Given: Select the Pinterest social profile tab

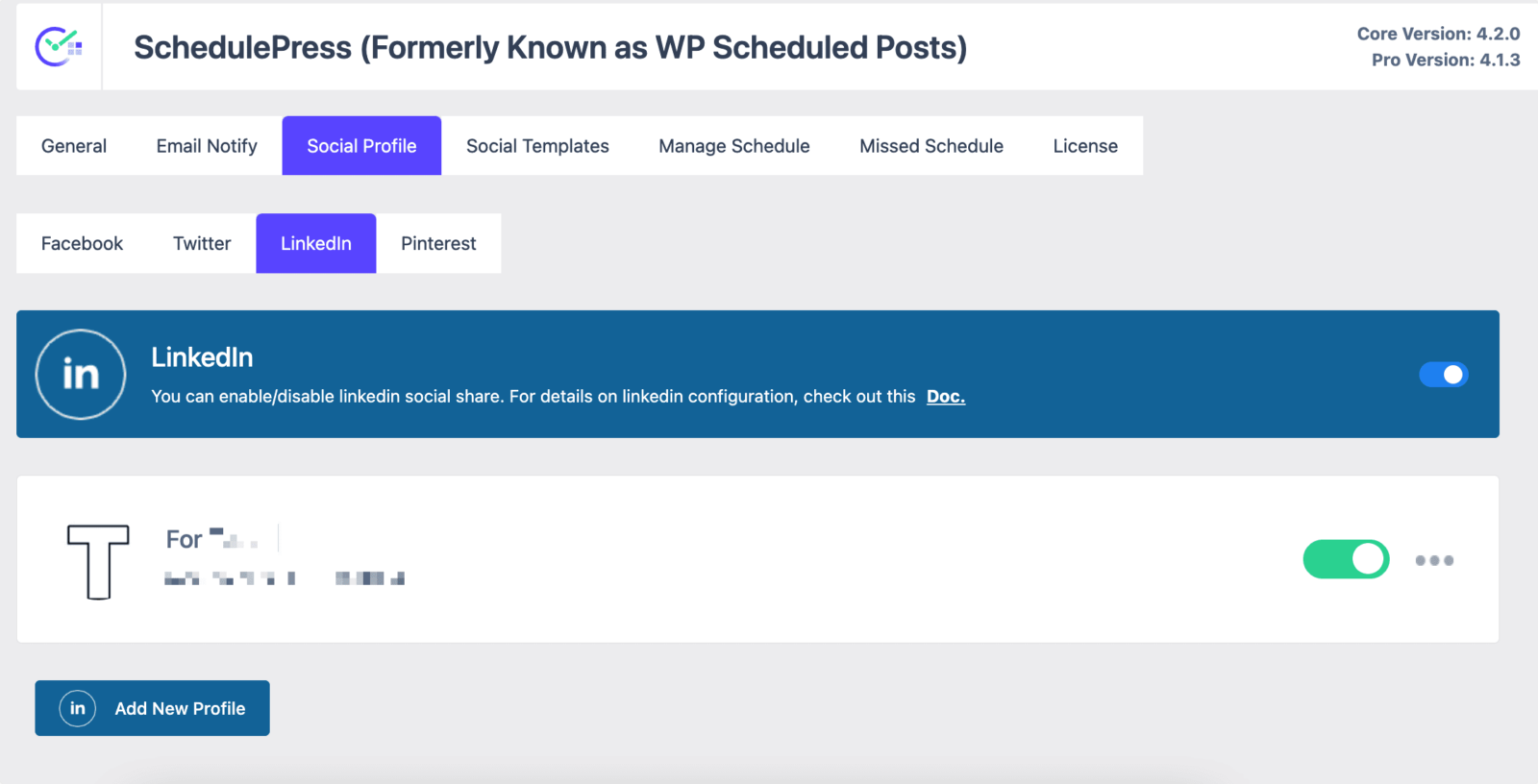Looking at the screenshot, I should (x=438, y=243).
